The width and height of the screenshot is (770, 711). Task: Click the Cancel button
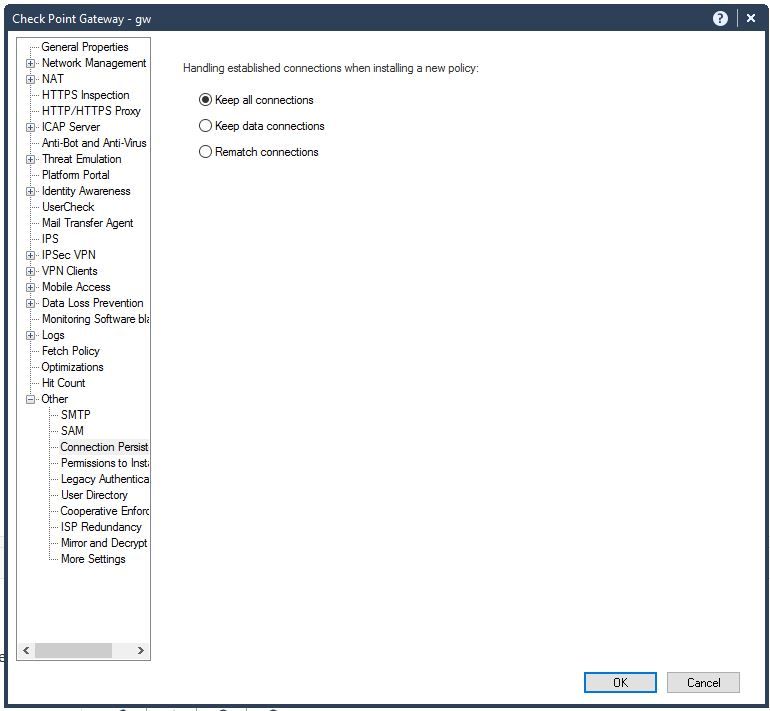point(703,682)
